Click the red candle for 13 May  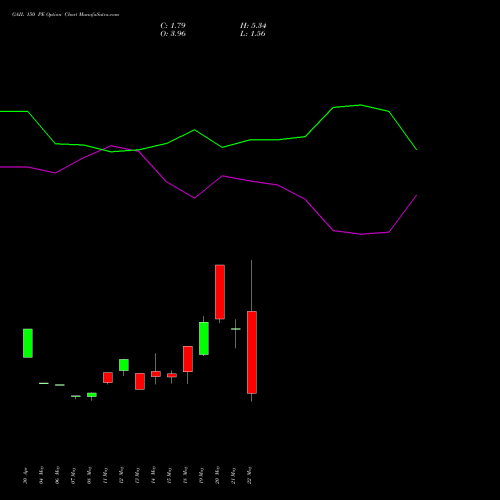coord(140,381)
